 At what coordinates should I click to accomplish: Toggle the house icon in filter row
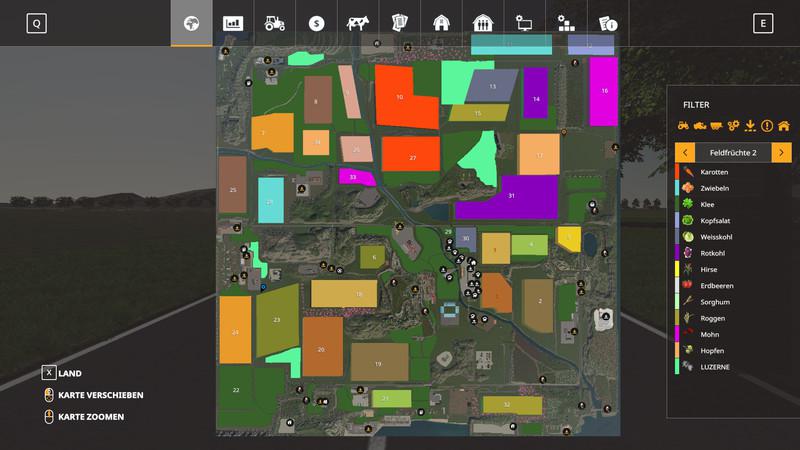tap(783, 126)
